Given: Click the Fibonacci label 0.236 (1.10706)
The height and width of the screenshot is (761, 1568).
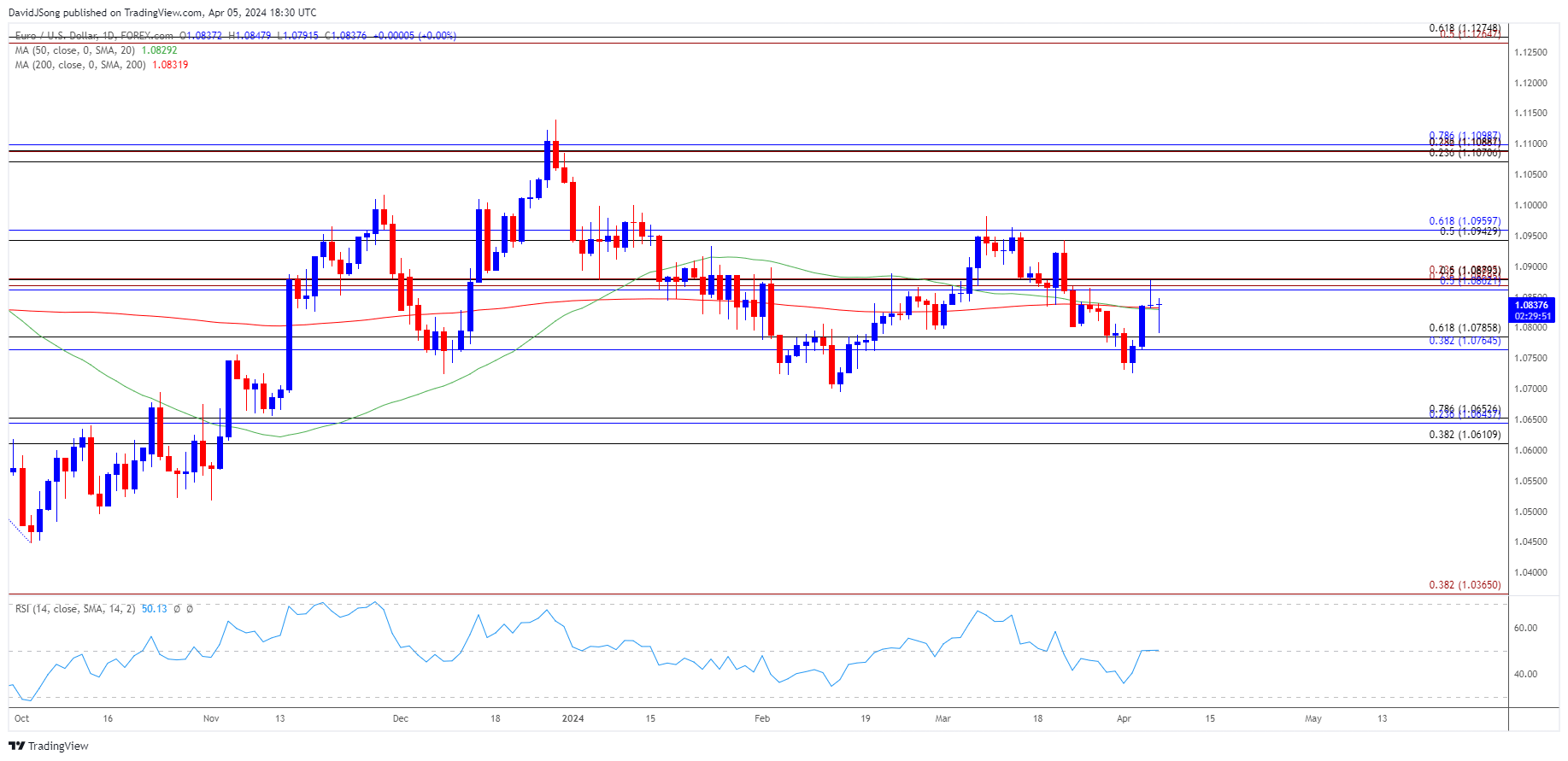Looking at the screenshot, I should [x=1465, y=153].
